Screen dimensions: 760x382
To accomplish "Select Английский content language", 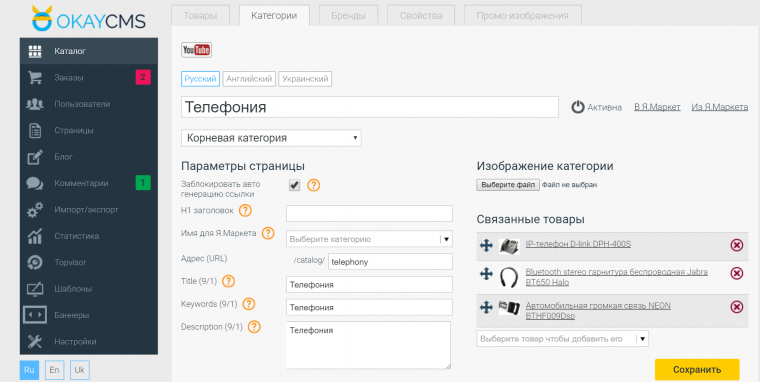I will tap(249, 79).
